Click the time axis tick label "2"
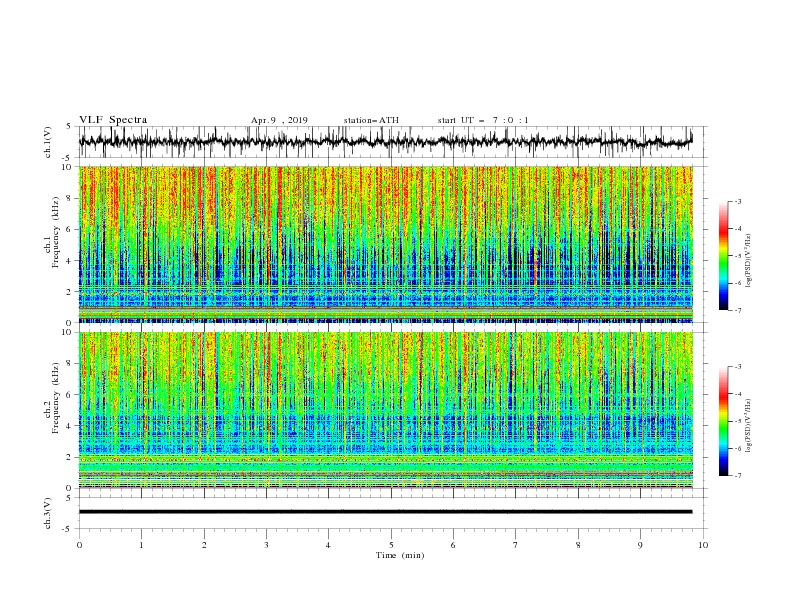This screenshot has width=792, height=612. pos(204,545)
